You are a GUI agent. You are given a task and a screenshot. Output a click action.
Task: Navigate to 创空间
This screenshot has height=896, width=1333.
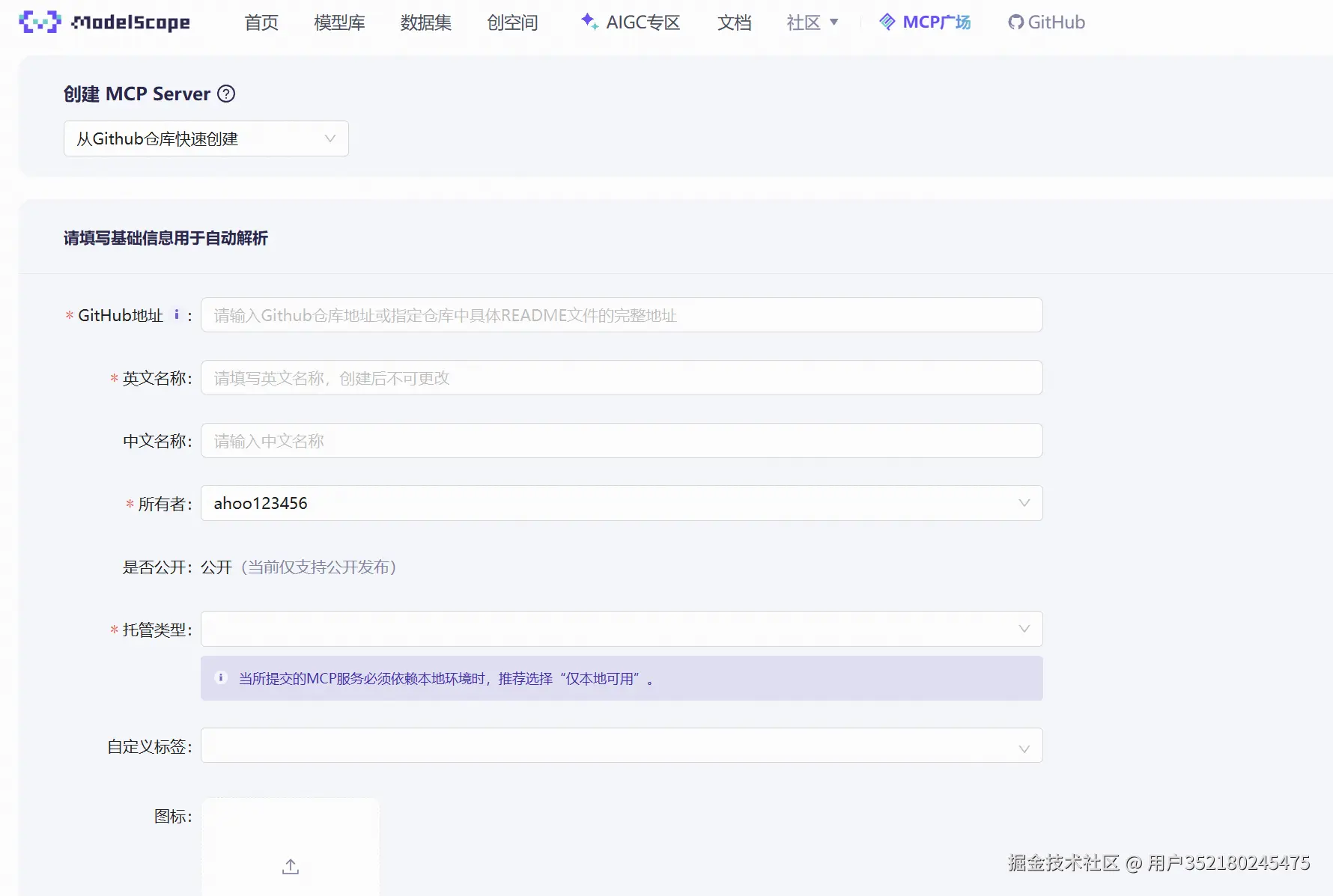tap(512, 22)
